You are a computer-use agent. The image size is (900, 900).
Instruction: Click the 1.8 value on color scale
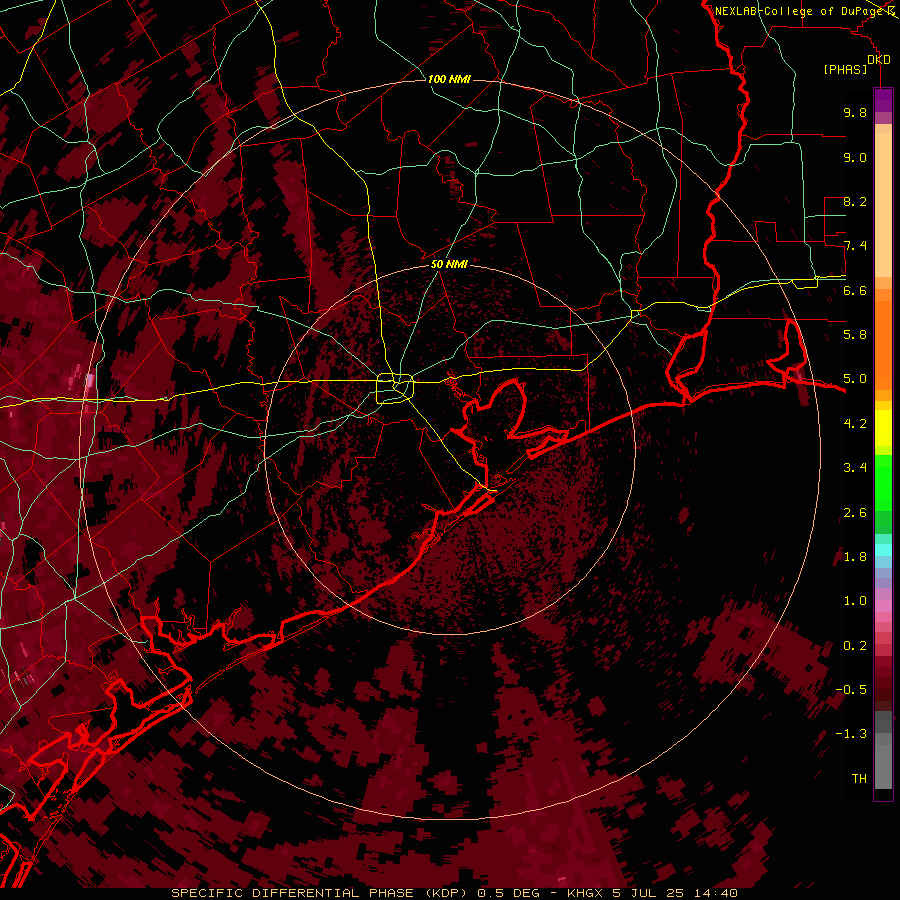(855, 557)
